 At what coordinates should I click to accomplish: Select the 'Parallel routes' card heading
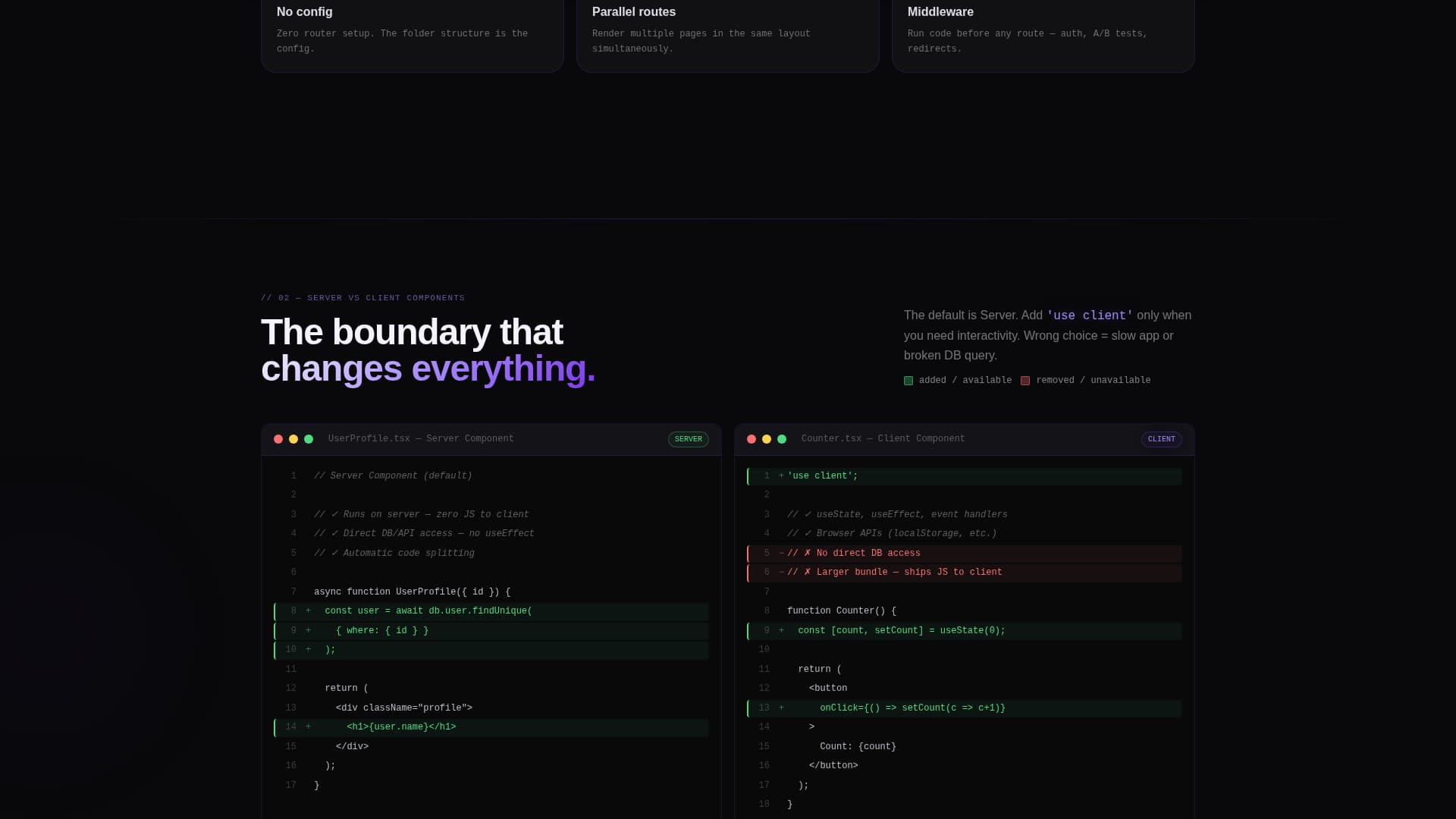click(x=634, y=12)
